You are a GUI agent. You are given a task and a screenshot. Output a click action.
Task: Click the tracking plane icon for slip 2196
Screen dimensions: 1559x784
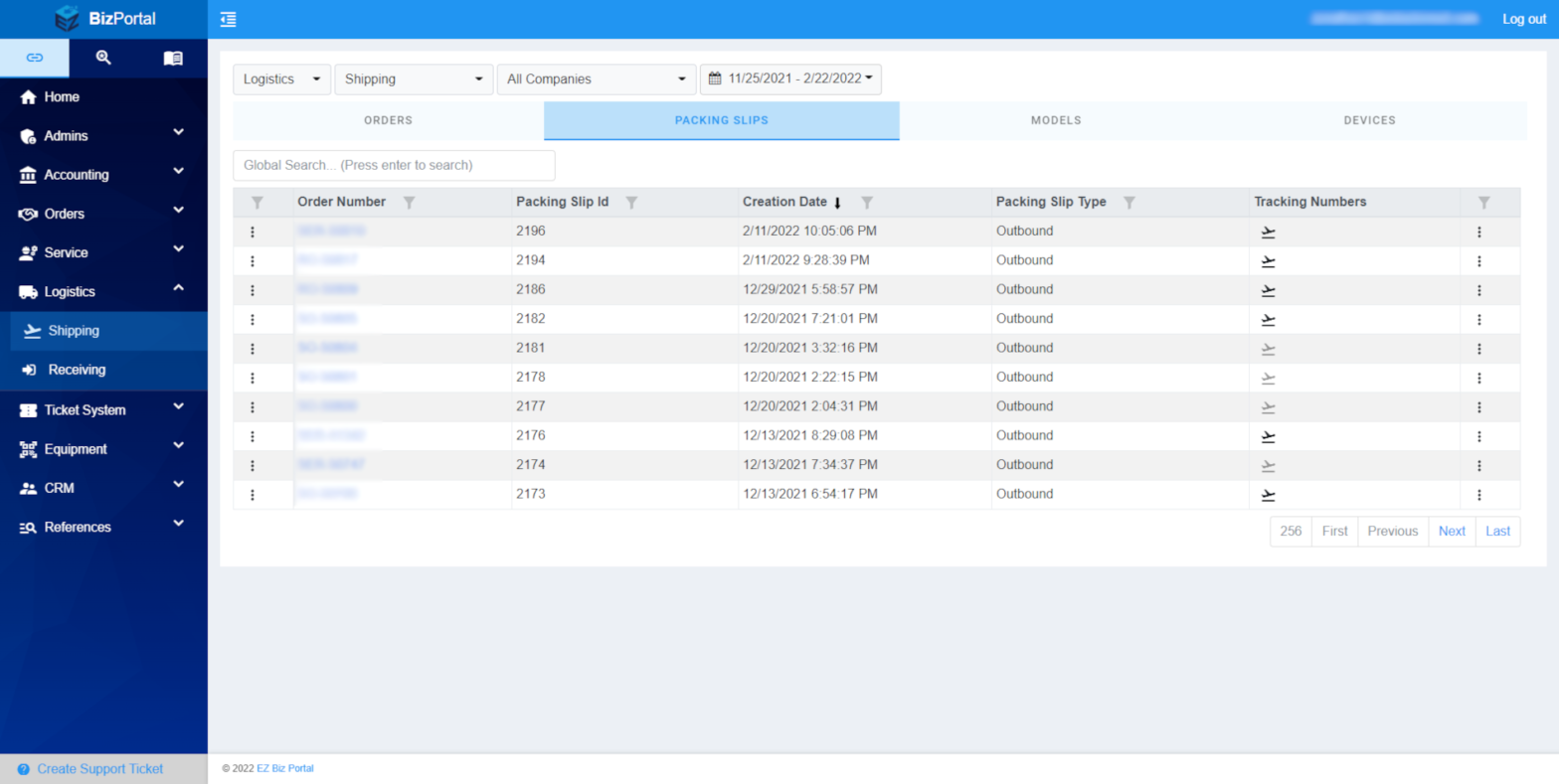click(1268, 232)
